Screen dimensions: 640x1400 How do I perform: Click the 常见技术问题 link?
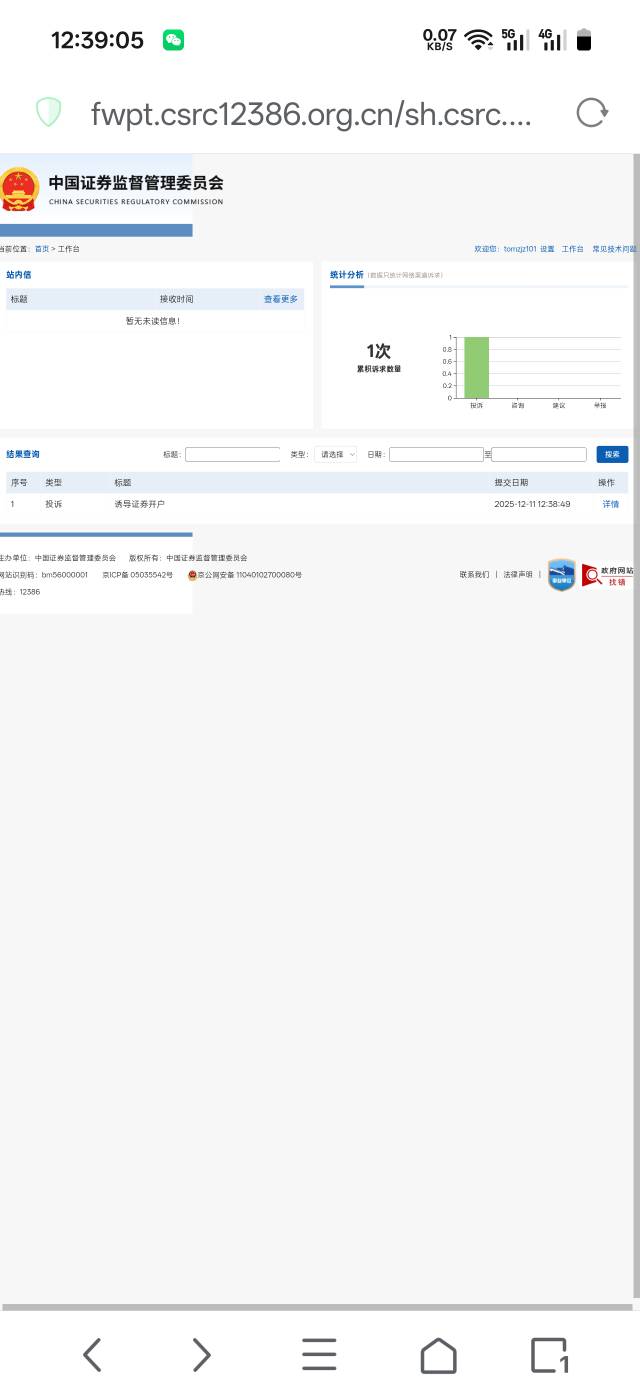click(614, 248)
